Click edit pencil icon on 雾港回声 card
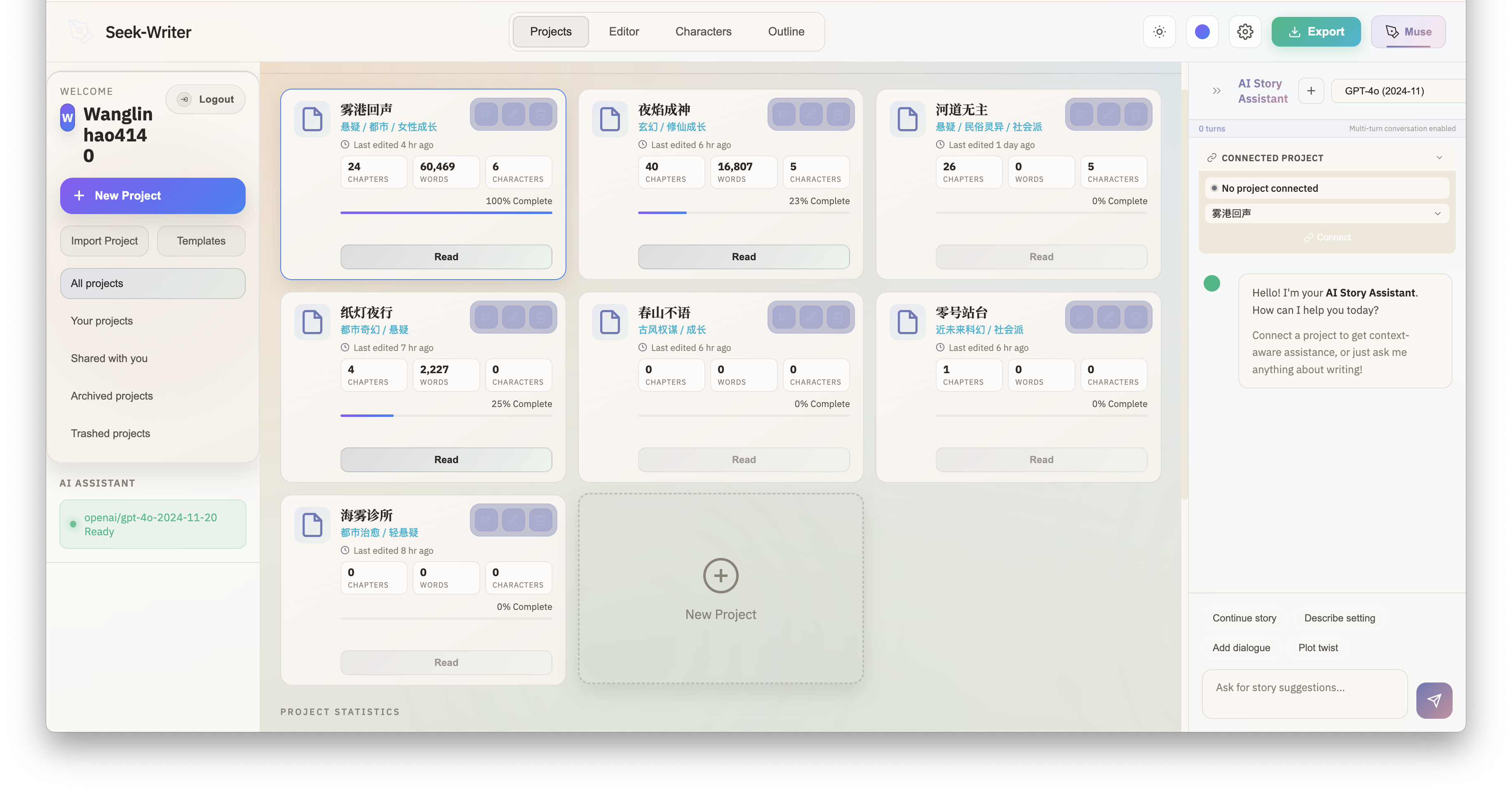The height and width of the screenshot is (793, 1512). (514, 115)
